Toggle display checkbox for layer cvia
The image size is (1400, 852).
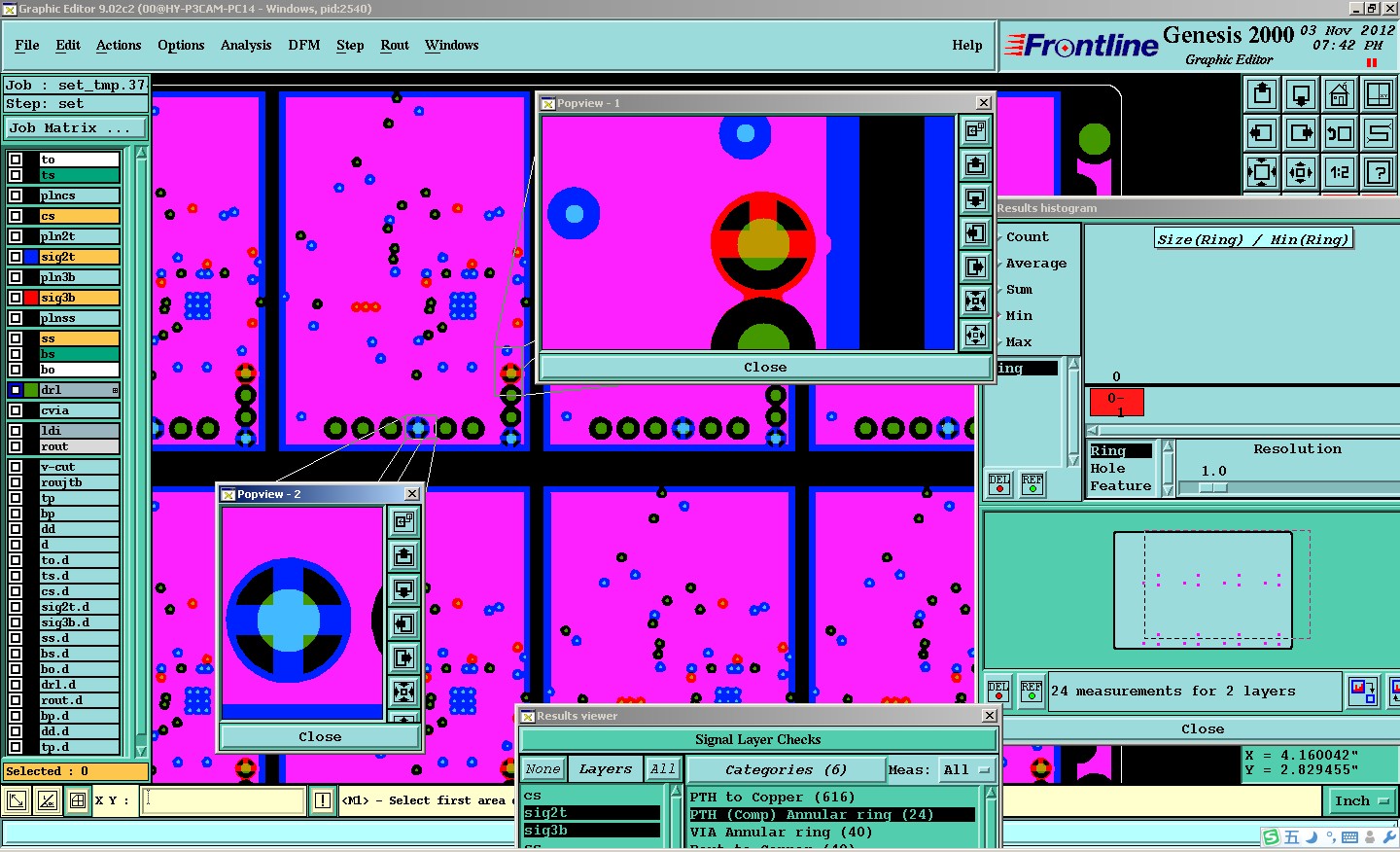pyautogui.click(x=16, y=410)
